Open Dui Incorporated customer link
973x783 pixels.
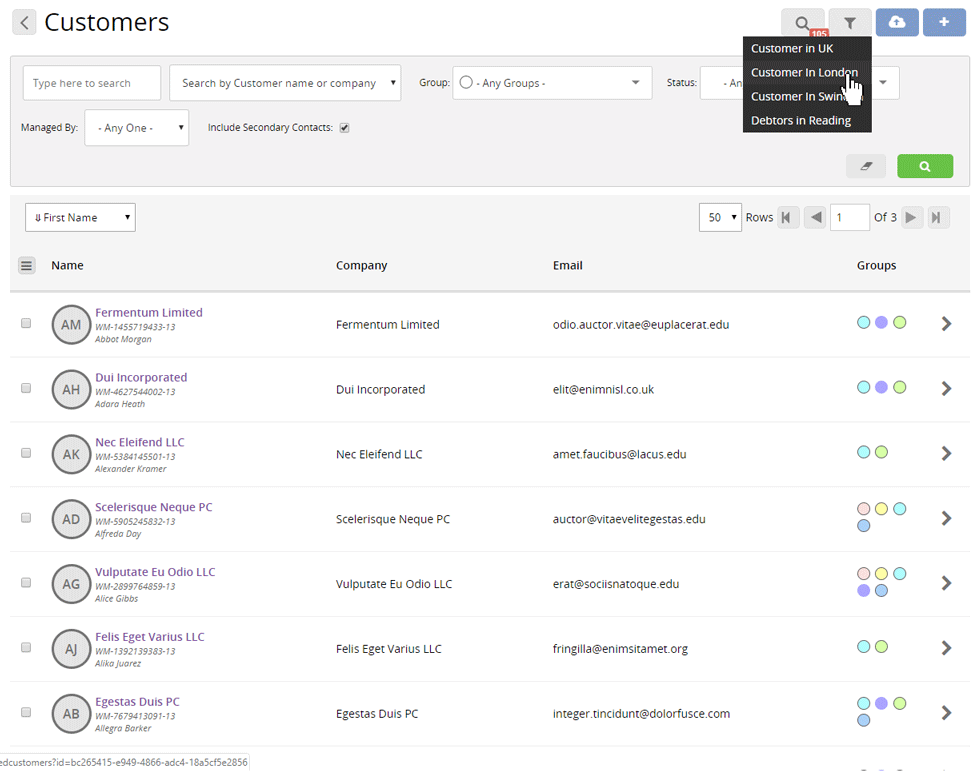(x=141, y=377)
